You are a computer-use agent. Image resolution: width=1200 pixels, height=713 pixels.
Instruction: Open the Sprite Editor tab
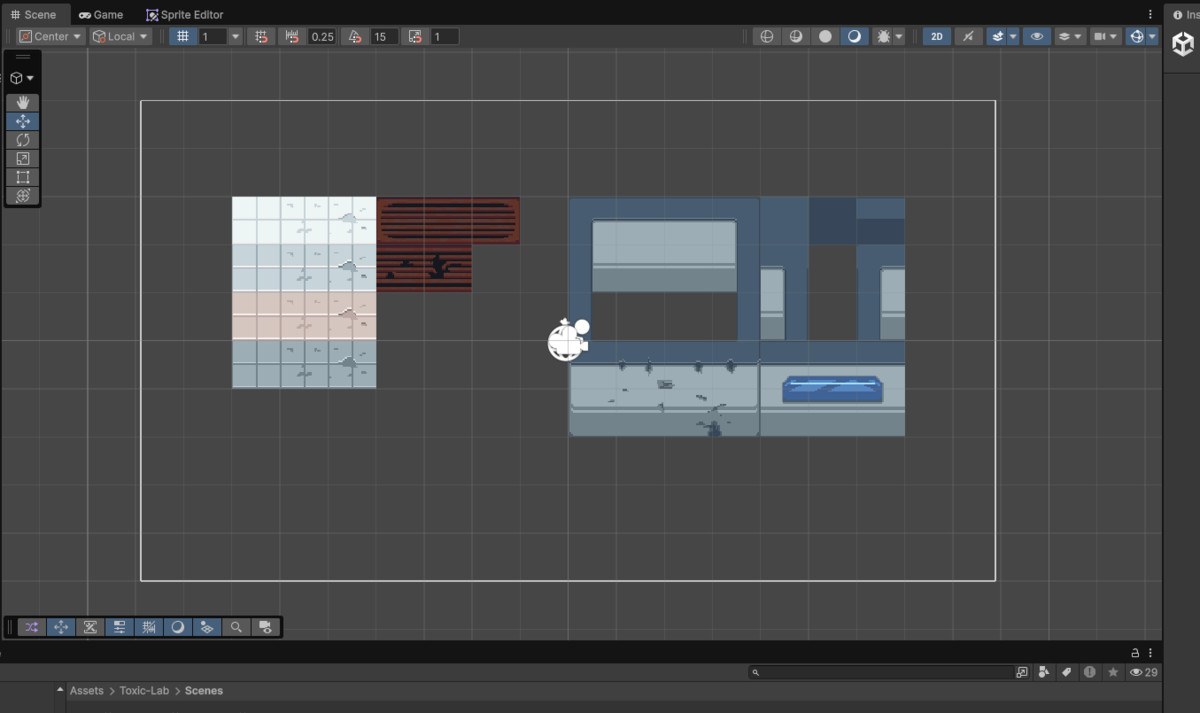(185, 15)
